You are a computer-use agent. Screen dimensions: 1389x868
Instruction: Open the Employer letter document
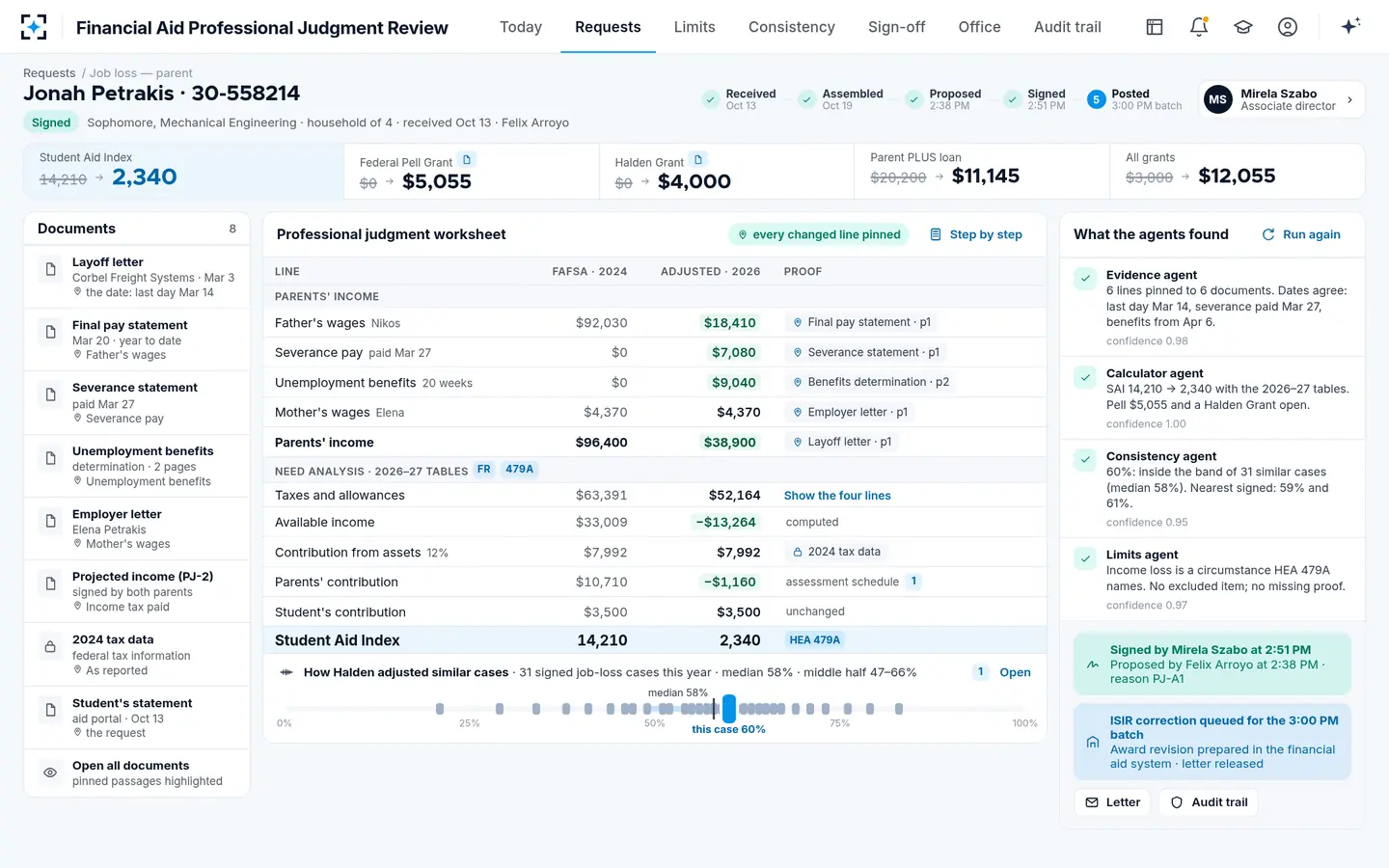pos(137,529)
